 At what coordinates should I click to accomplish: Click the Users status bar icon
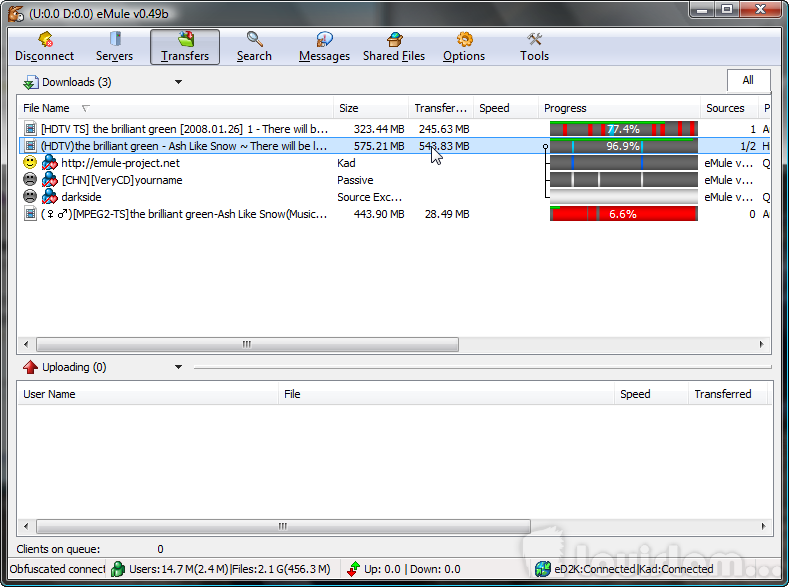click(118, 569)
